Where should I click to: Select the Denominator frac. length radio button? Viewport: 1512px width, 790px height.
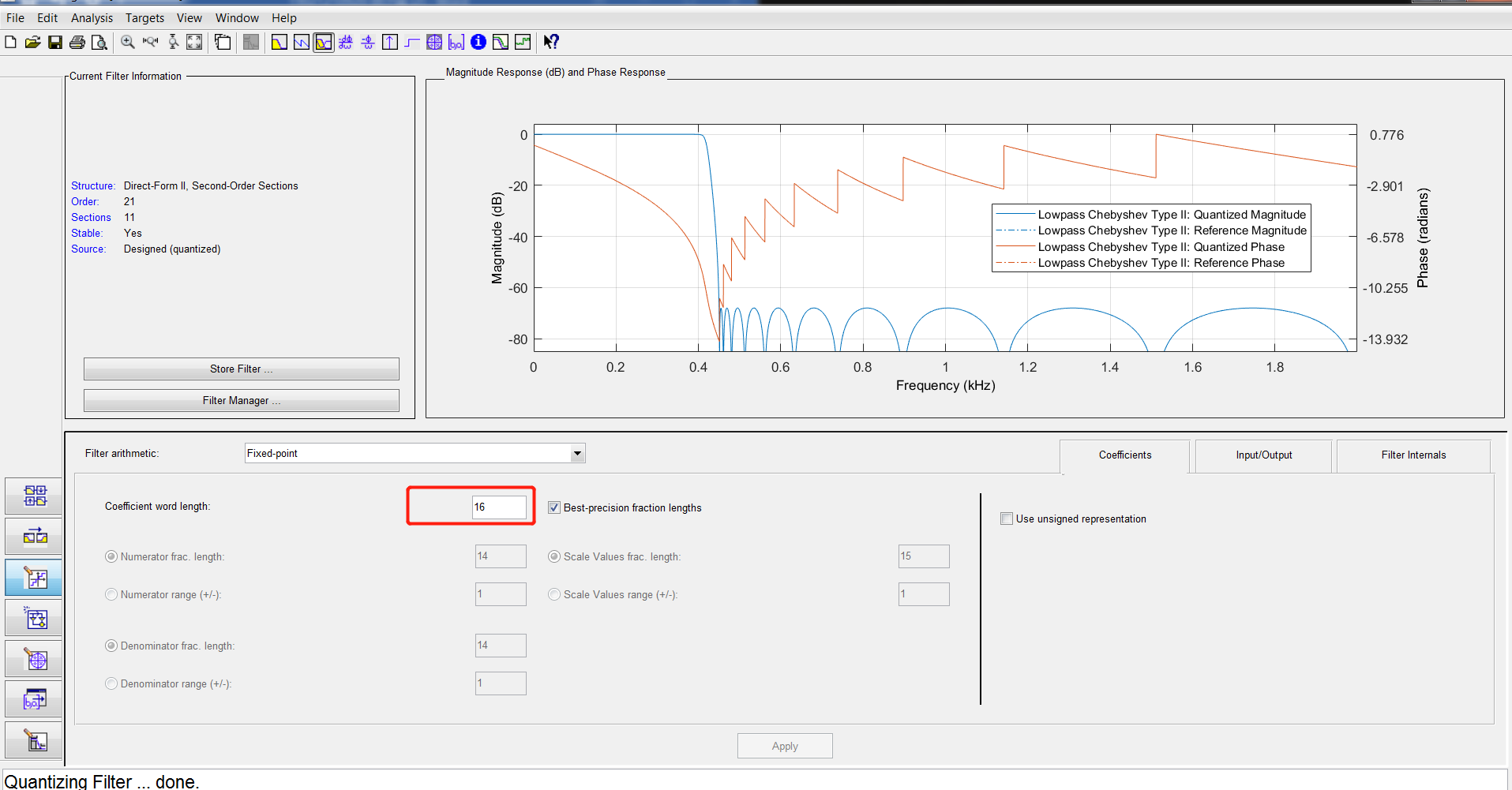[111, 646]
